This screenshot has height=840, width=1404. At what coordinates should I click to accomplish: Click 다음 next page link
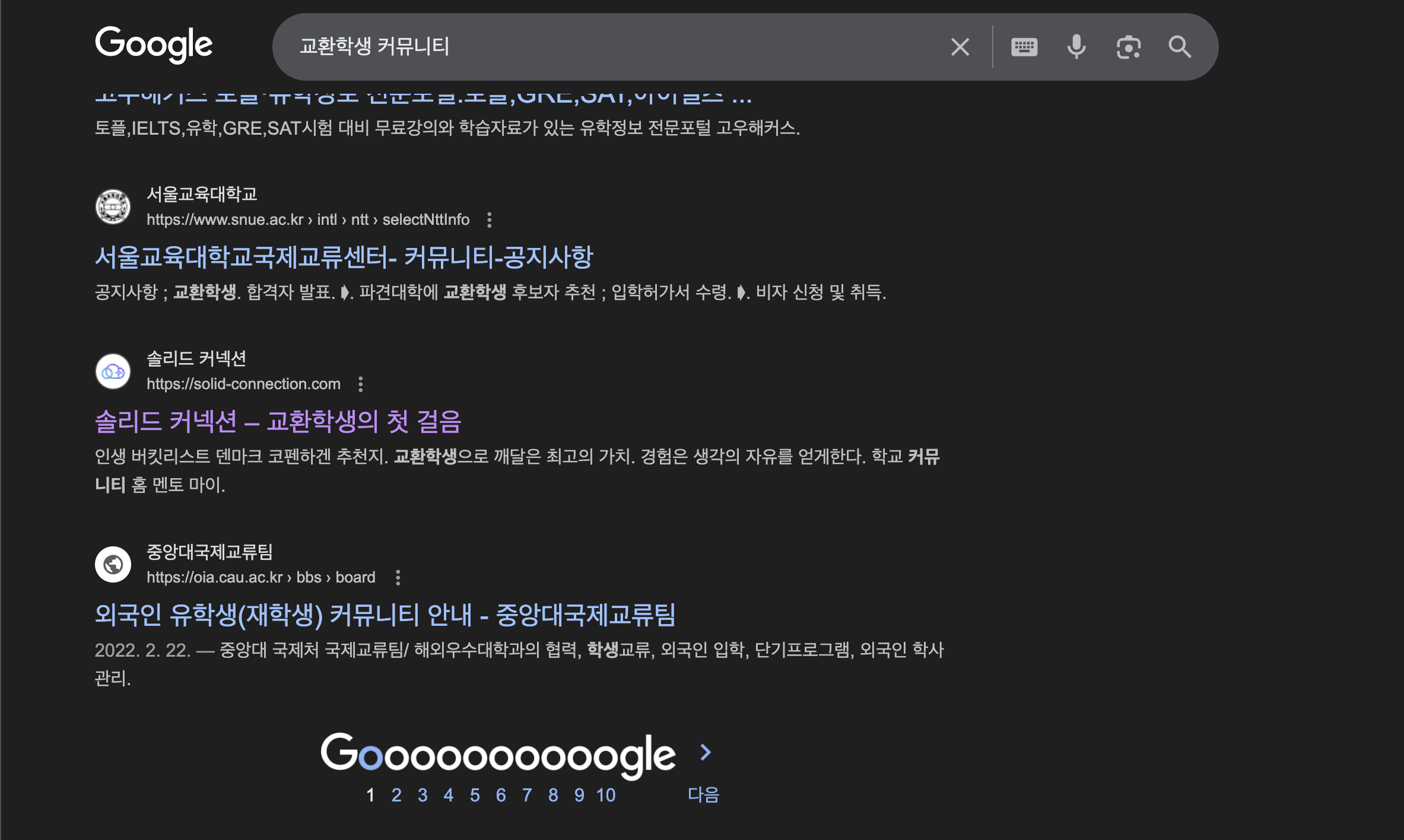coord(703,795)
